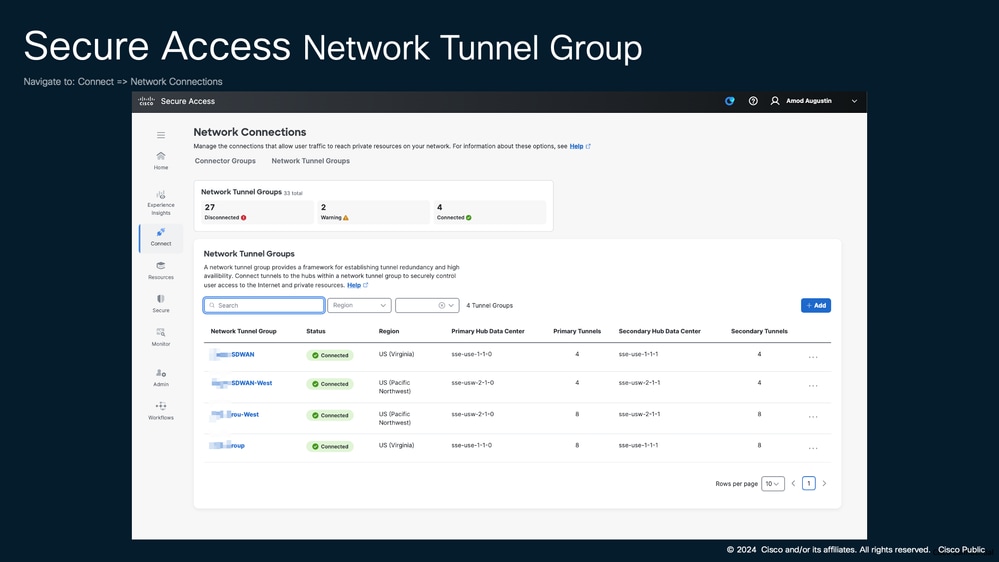Switch to the Network Tunnel Groups tab
This screenshot has width=999, height=562.
click(x=310, y=161)
